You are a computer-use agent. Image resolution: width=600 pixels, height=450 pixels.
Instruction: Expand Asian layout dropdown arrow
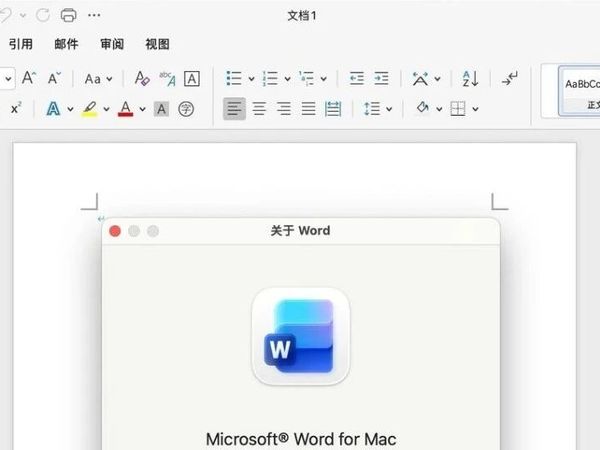tap(437, 79)
